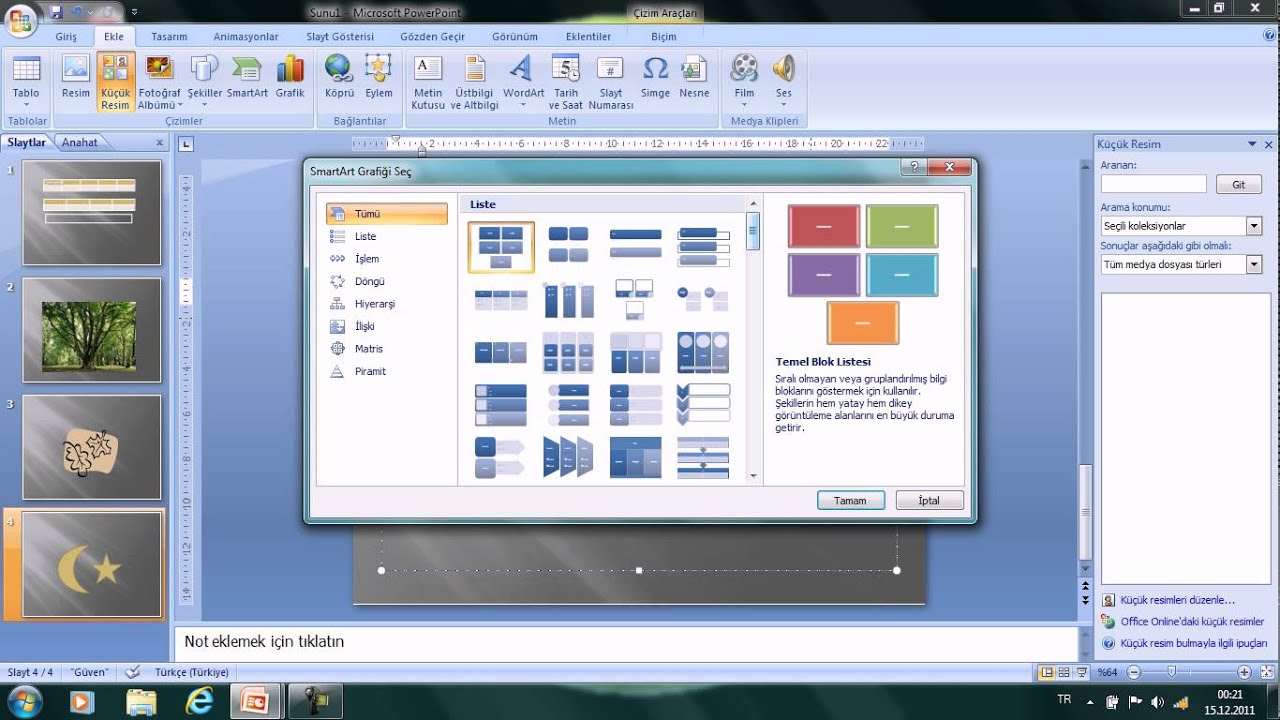Save with the quick access toolbar icon
This screenshot has height=720, width=1280.
tap(56, 12)
